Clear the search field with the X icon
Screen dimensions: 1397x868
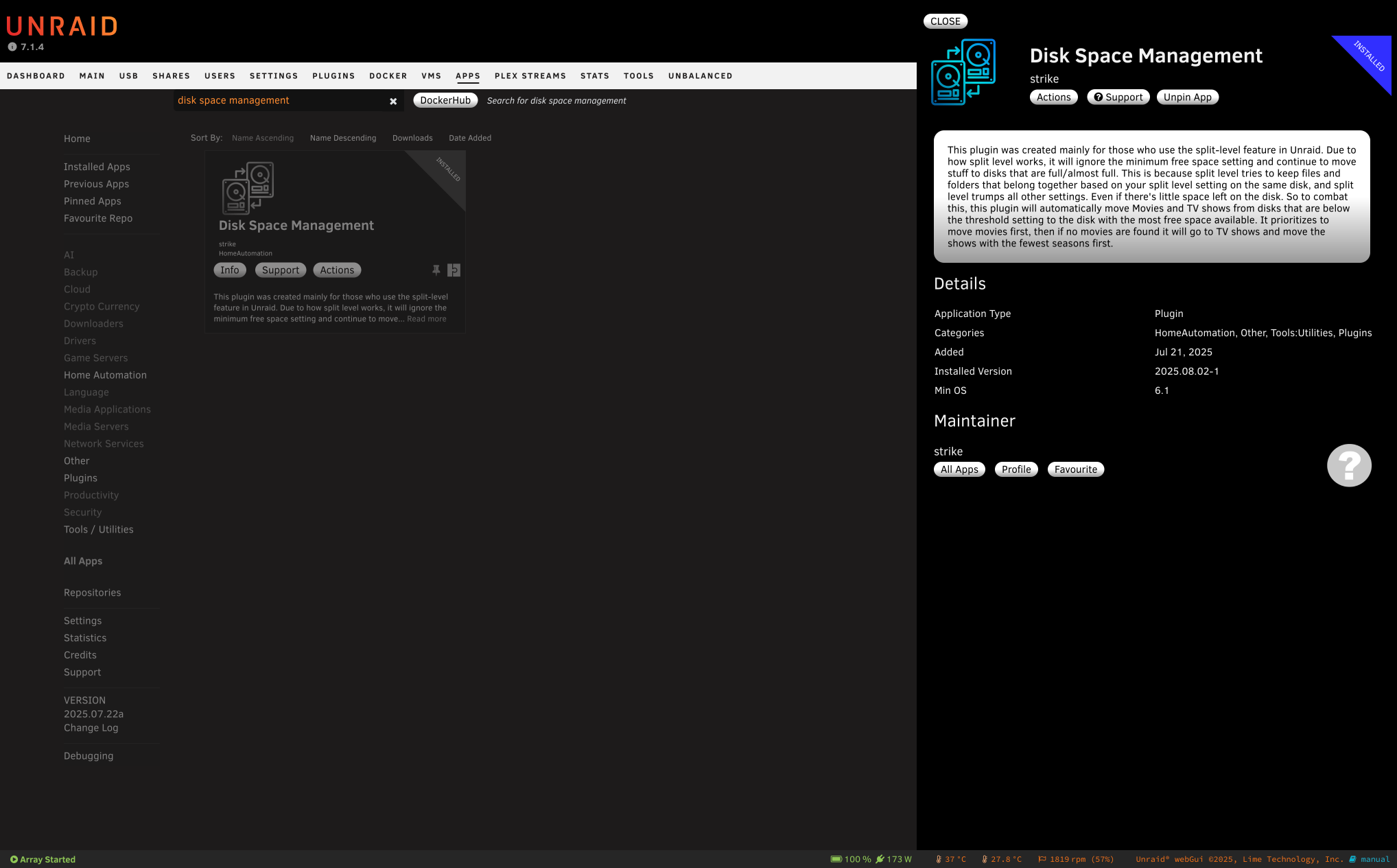point(393,101)
